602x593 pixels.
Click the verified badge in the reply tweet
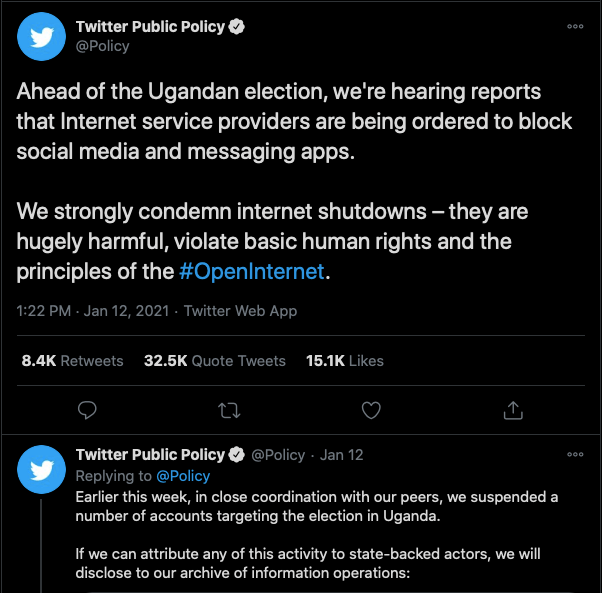[236, 455]
